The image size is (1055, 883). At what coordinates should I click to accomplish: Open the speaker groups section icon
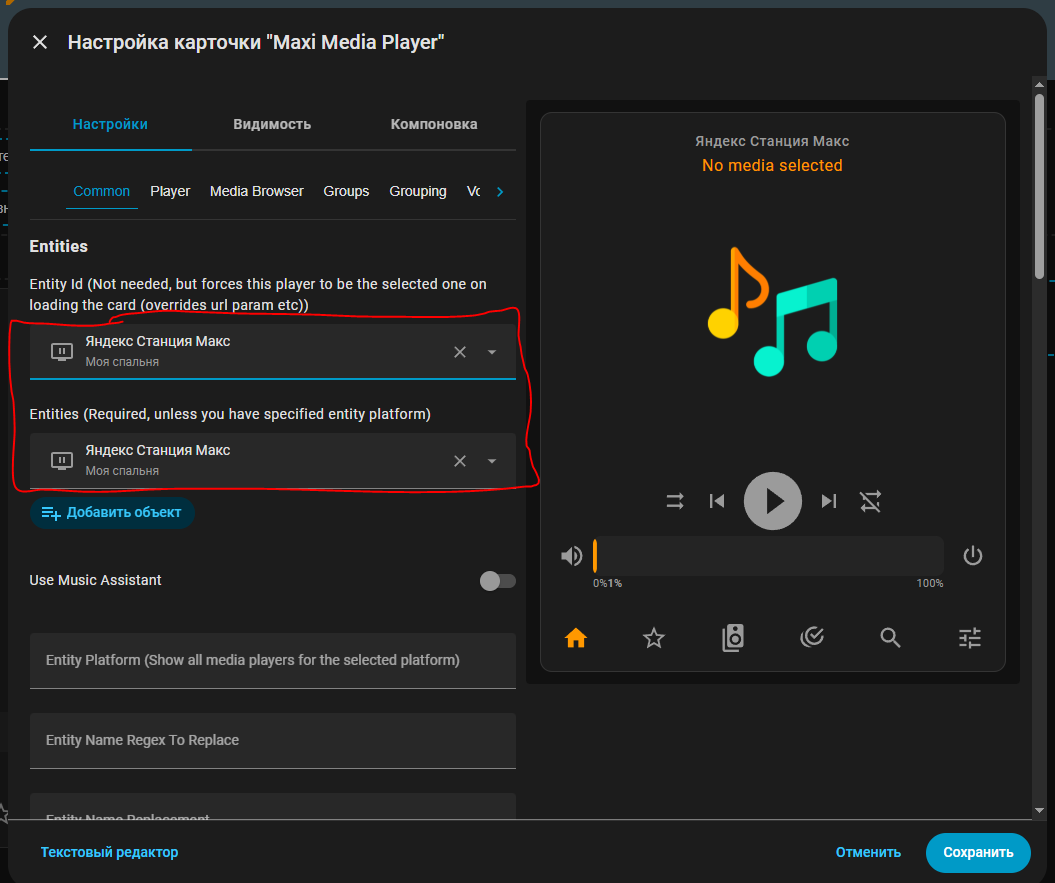(733, 637)
